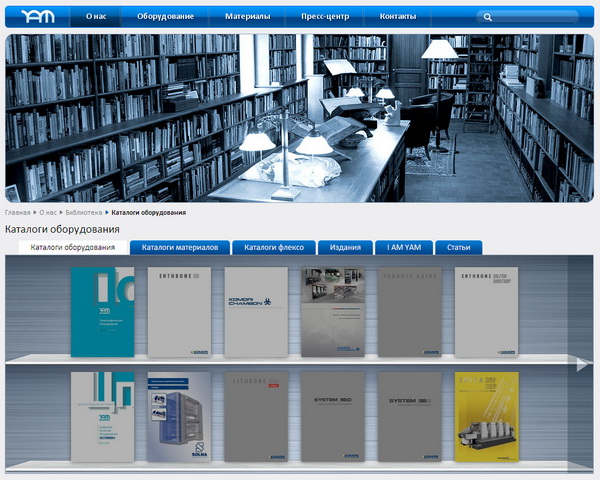
Task: Click the right arrow on the bookshelf
Action: 582,364
